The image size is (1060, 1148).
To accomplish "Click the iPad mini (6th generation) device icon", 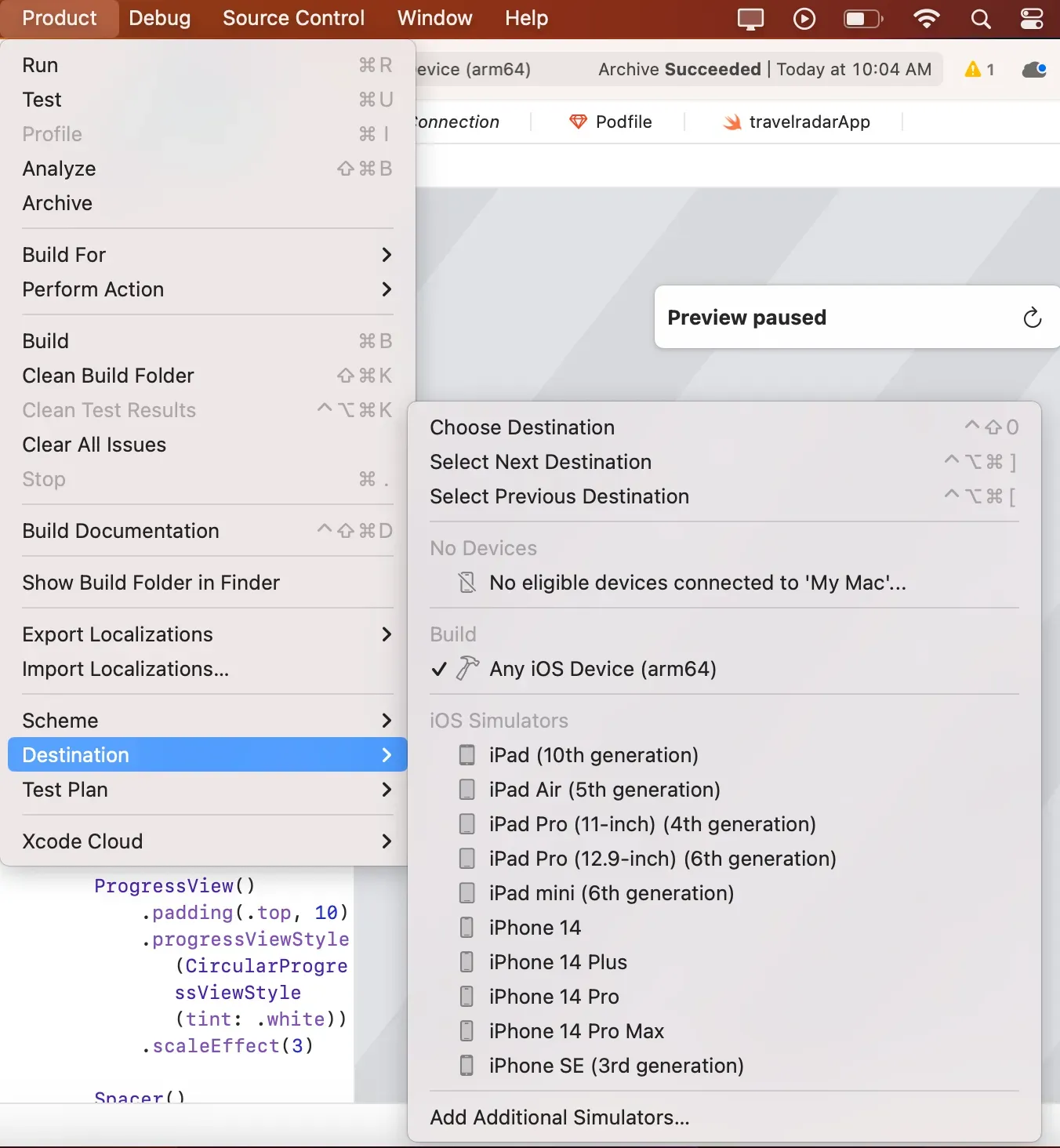I will pos(466,892).
